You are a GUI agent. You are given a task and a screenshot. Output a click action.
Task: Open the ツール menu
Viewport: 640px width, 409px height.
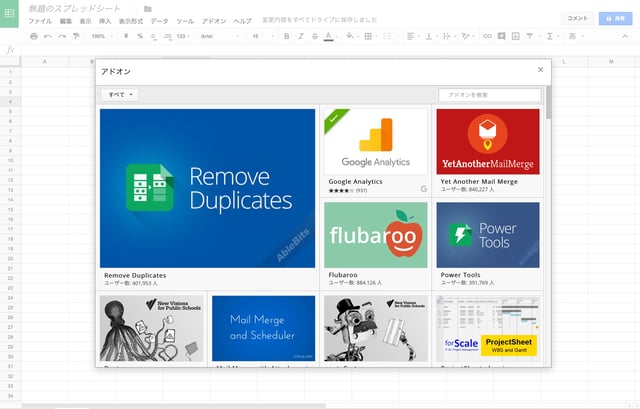185,21
